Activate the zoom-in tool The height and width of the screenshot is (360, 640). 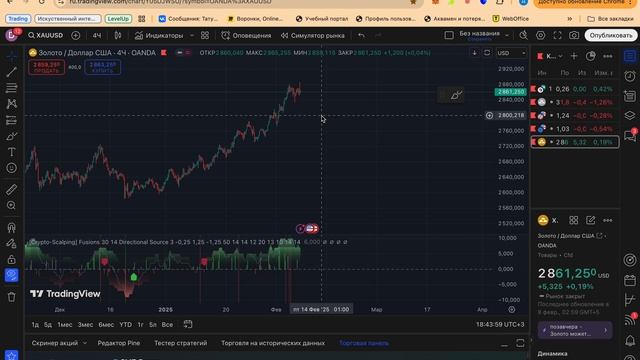point(11,205)
